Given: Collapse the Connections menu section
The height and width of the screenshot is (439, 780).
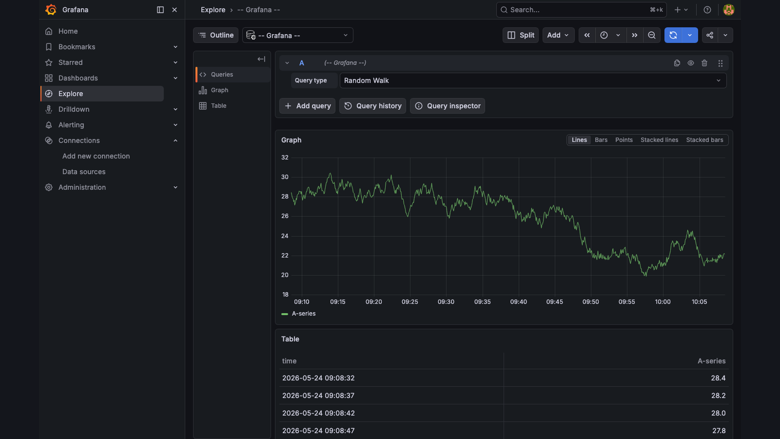Looking at the screenshot, I should pos(175,141).
